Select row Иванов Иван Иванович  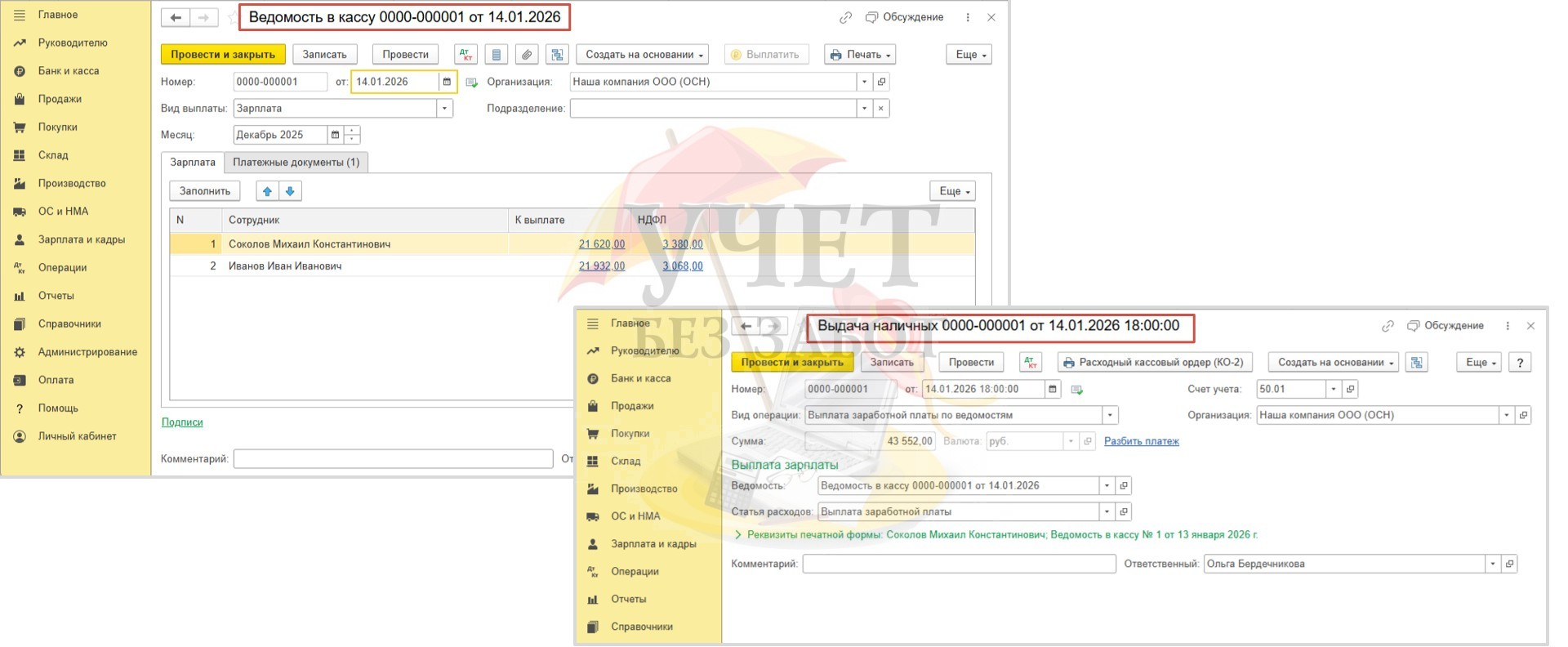[x=572, y=266]
